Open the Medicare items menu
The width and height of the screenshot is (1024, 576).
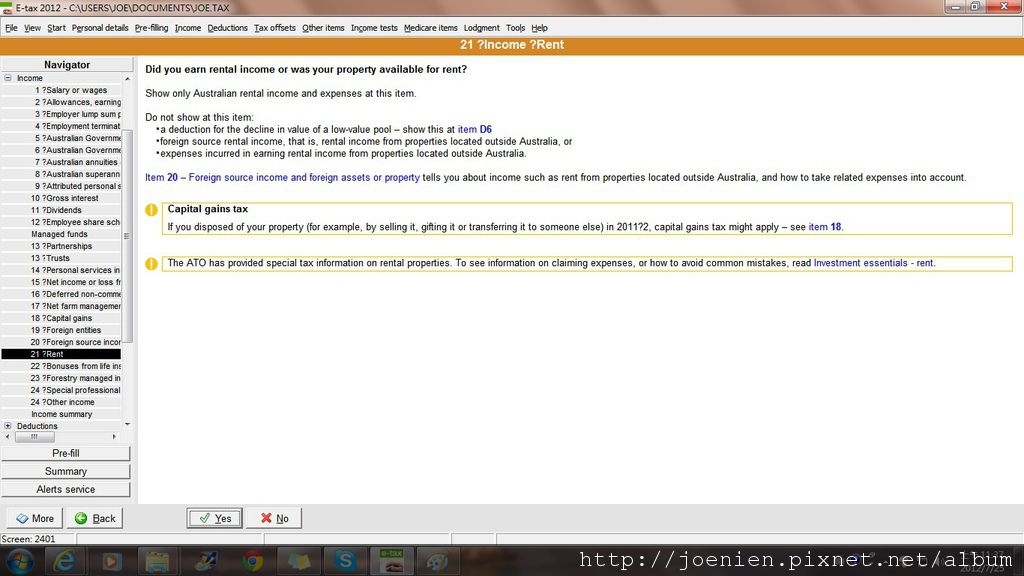click(430, 28)
